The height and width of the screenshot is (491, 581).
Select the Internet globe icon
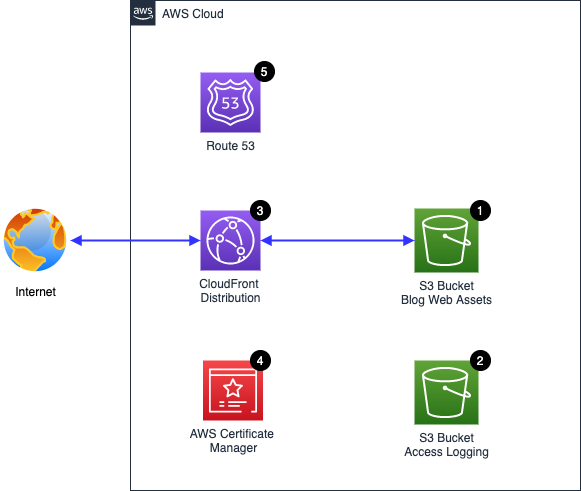coord(35,240)
